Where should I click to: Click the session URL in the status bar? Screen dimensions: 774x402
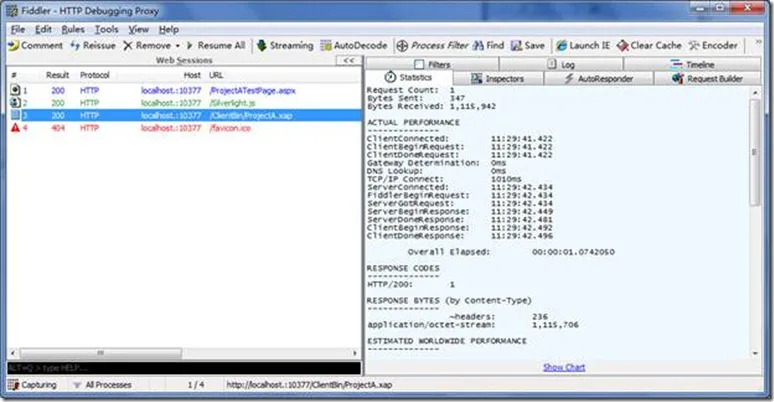tap(310, 385)
